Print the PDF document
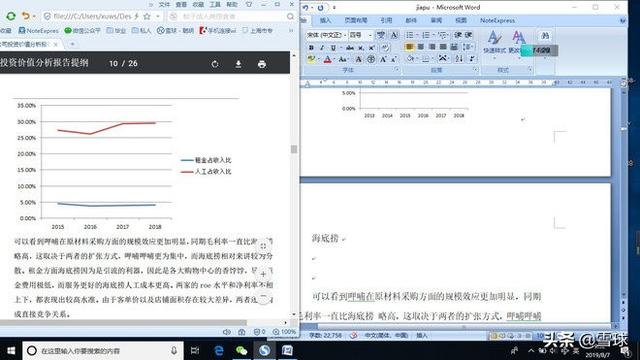 (262, 64)
